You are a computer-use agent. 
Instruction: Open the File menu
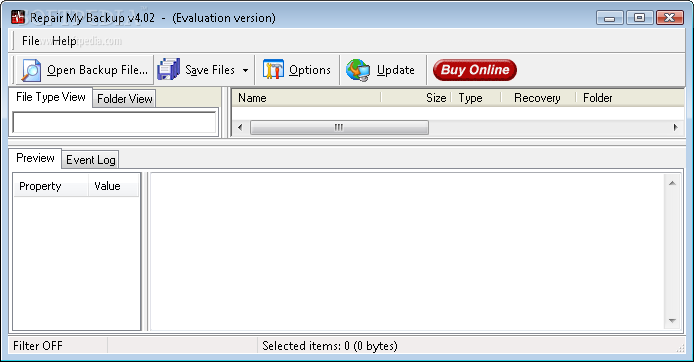click(x=31, y=41)
